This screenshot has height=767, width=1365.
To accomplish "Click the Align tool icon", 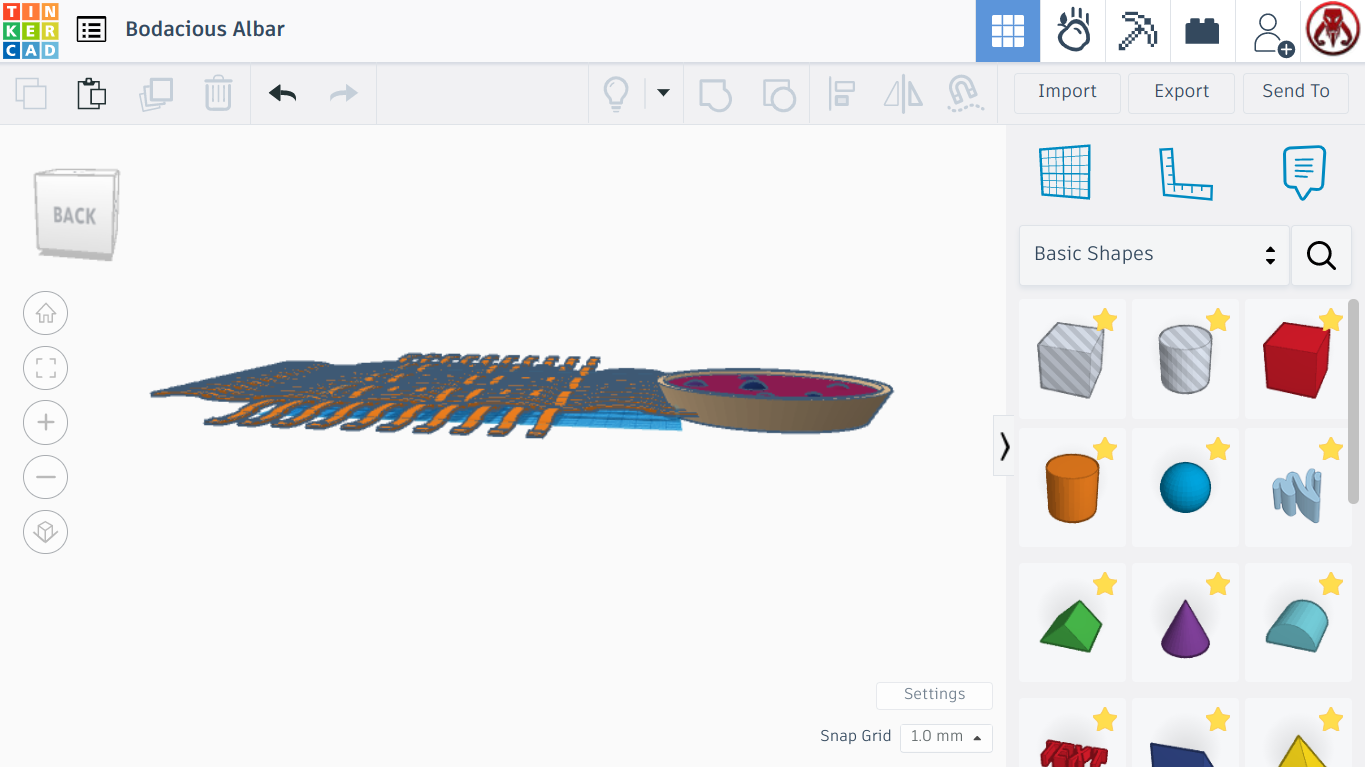I will (x=841, y=94).
